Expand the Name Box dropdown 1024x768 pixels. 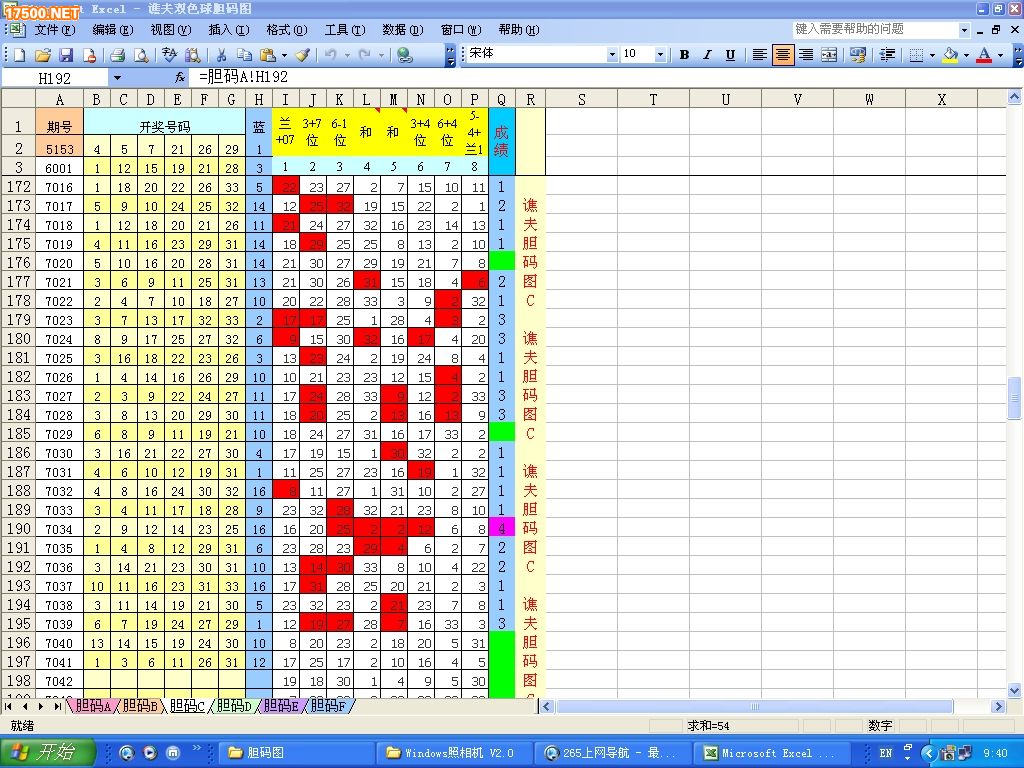(117, 78)
